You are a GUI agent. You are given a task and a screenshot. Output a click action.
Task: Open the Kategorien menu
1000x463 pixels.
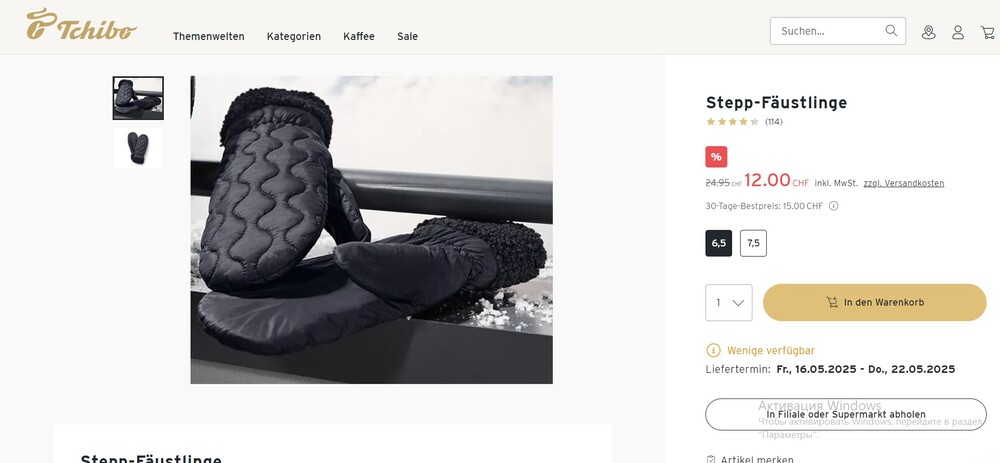click(294, 36)
